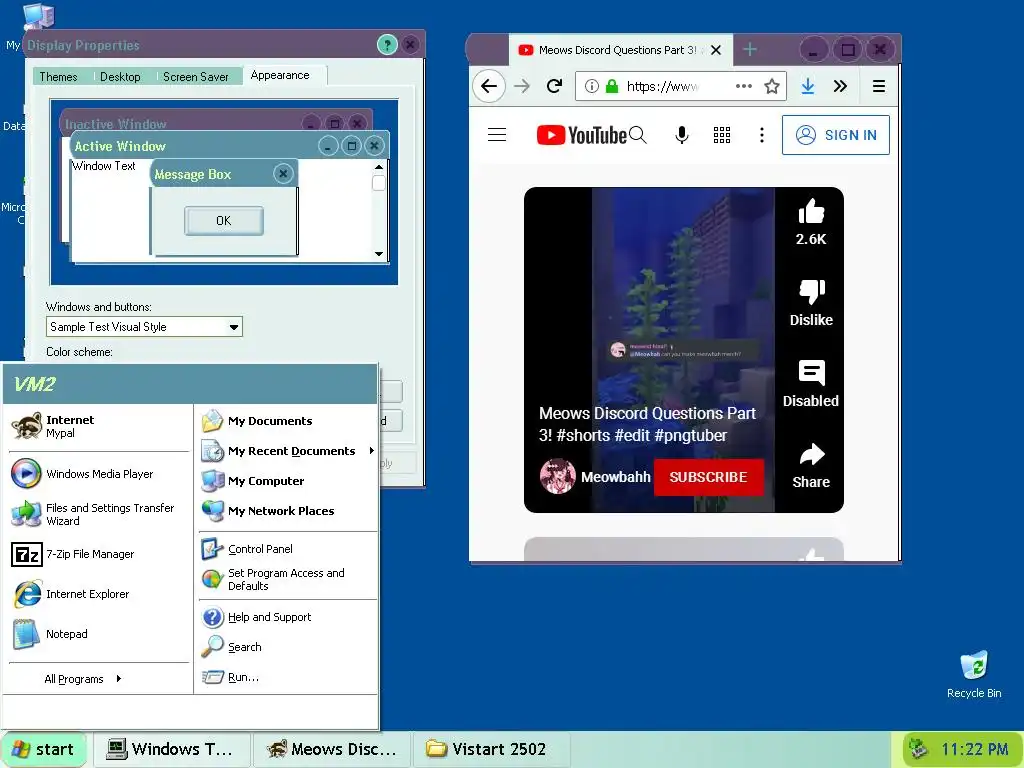Open the Run dialog entry
This screenshot has height=768, width=1024.
coord(287,677)
